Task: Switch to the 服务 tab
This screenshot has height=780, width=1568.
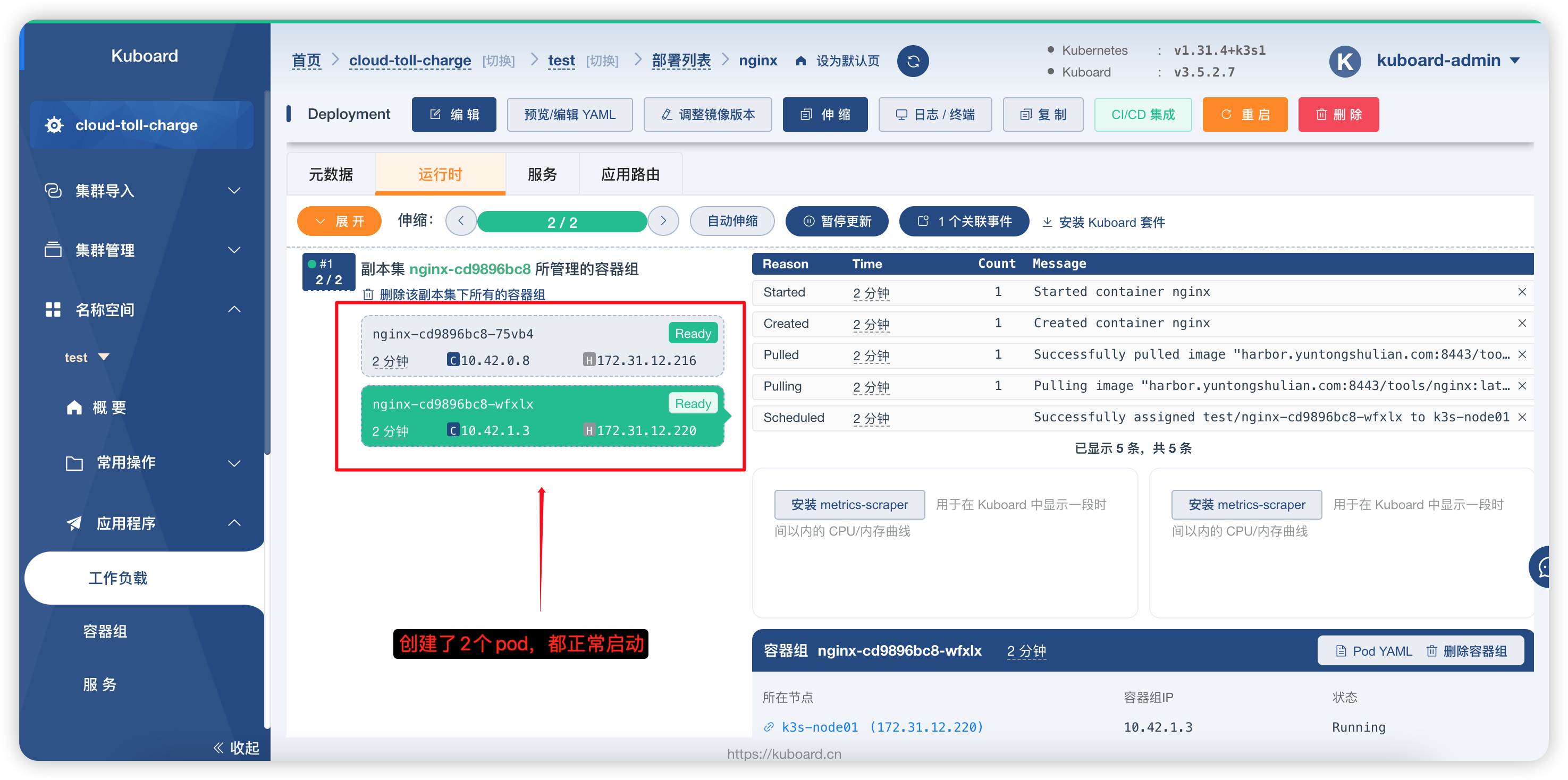Action: pyautogui.click(x=542, y=175)
